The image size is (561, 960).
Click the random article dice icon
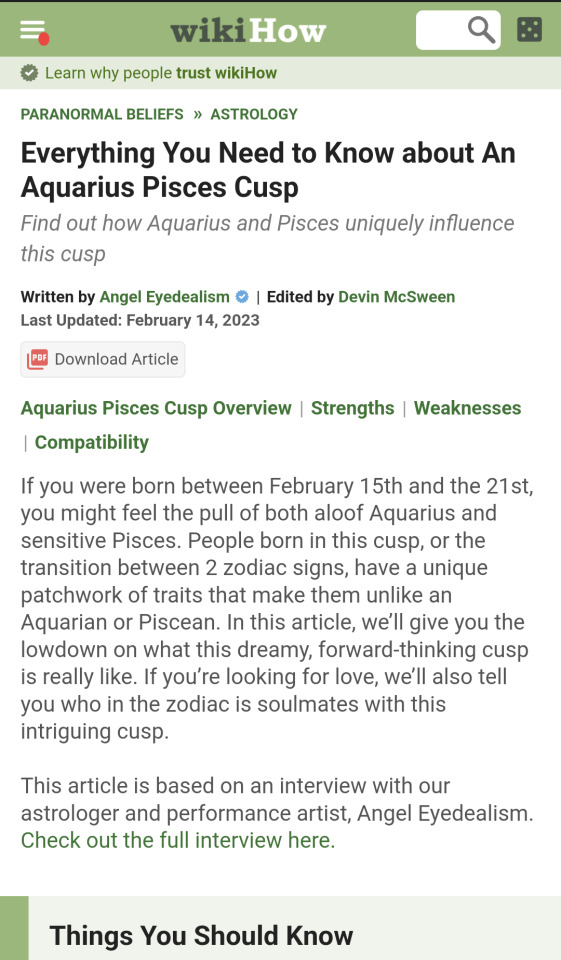529,29
